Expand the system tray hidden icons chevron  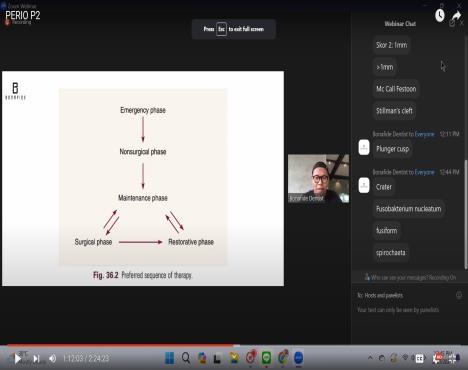click(370, 358)
